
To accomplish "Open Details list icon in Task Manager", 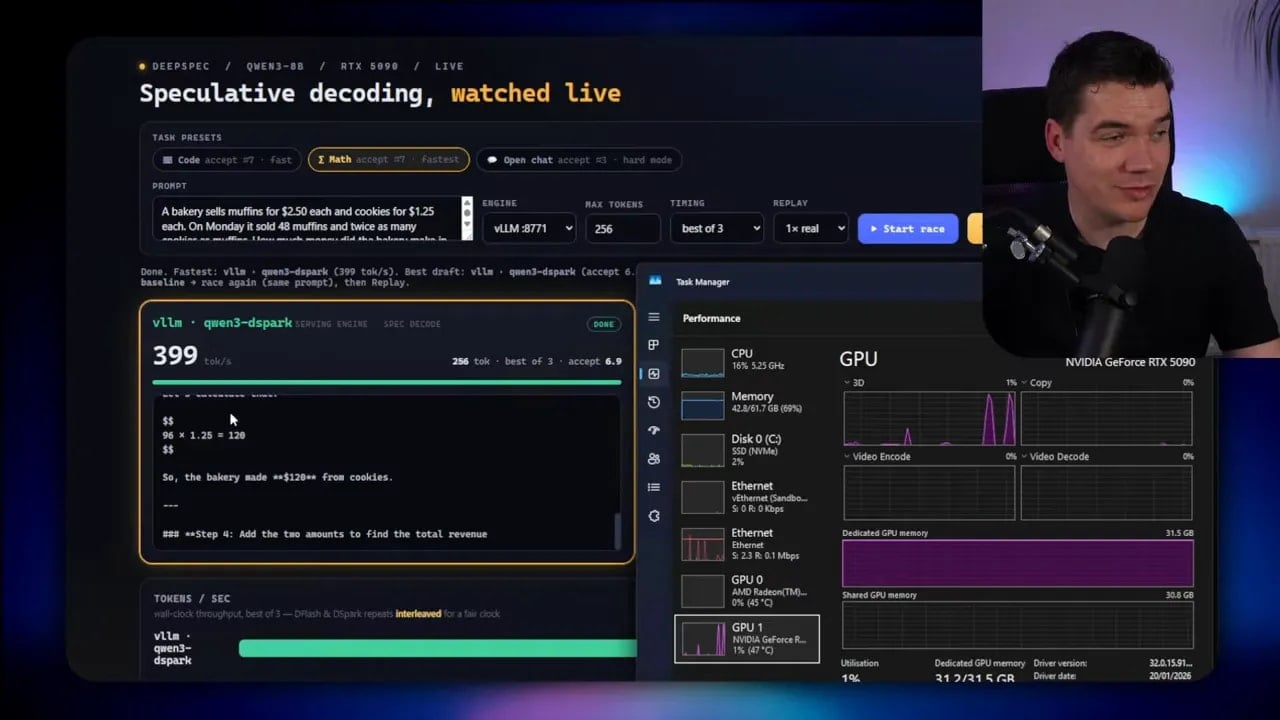I will pos(654,487).
